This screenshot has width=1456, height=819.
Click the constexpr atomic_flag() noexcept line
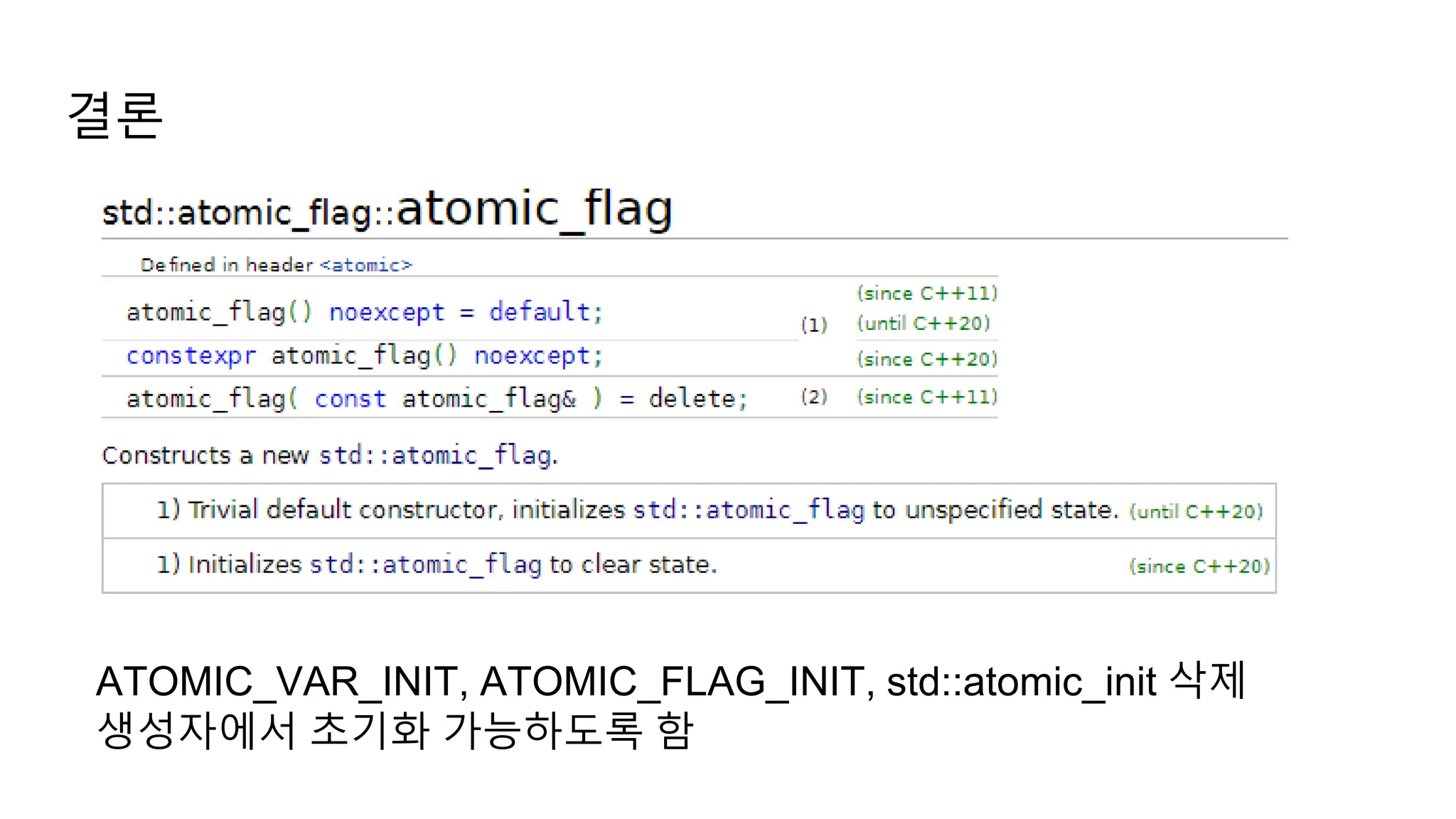point(365,355)
